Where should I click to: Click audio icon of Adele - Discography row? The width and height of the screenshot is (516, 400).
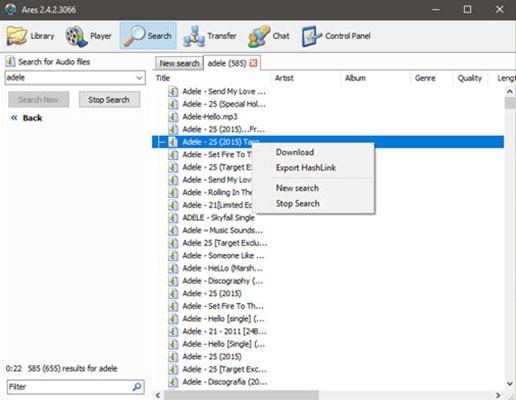pyautogui.click(x=173, y=281)
